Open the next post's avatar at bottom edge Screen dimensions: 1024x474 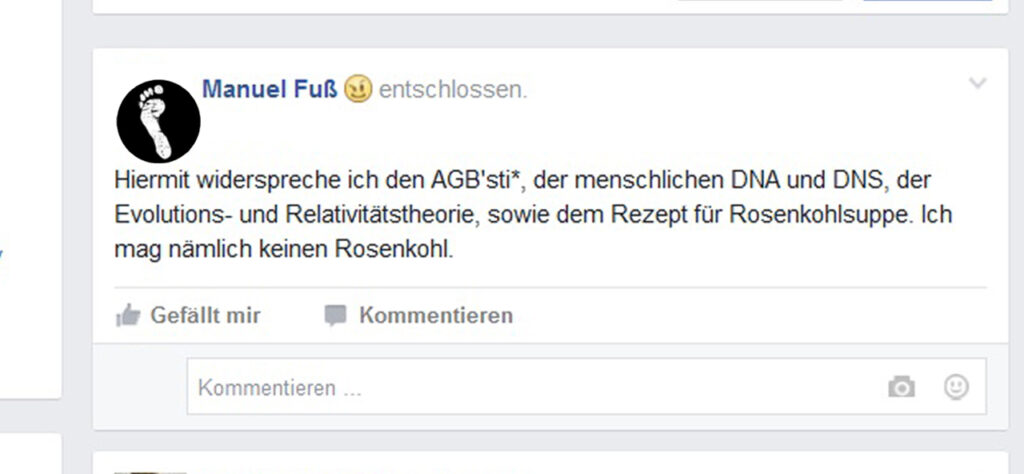click(x=150, y=472)
